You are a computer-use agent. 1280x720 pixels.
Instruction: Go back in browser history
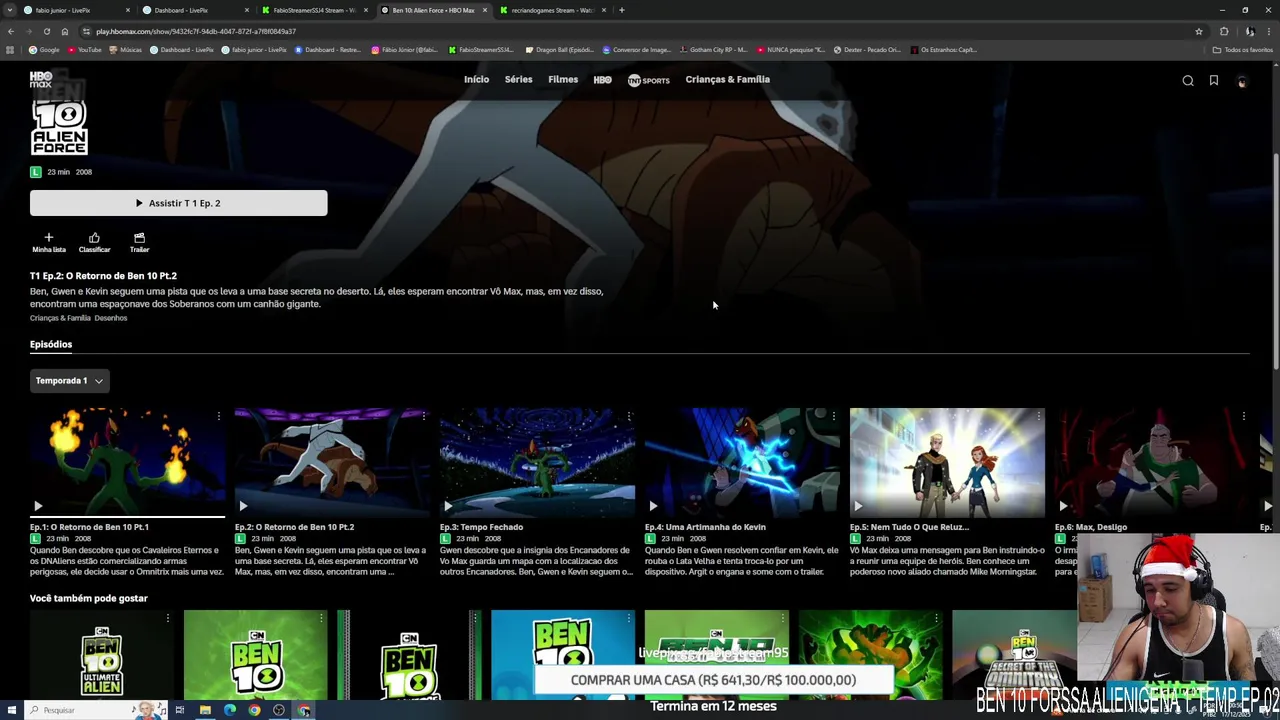click(11, 31)
